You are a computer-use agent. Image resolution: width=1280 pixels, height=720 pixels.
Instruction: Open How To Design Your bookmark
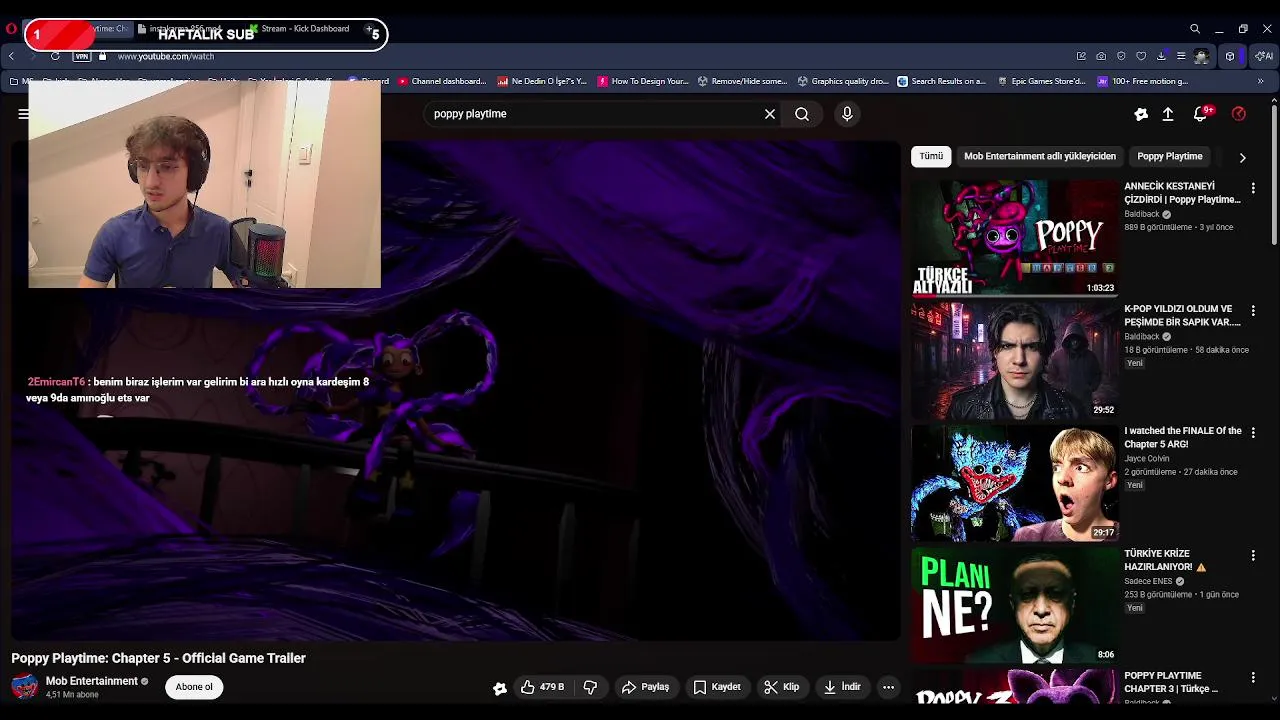tap(643, 81)
